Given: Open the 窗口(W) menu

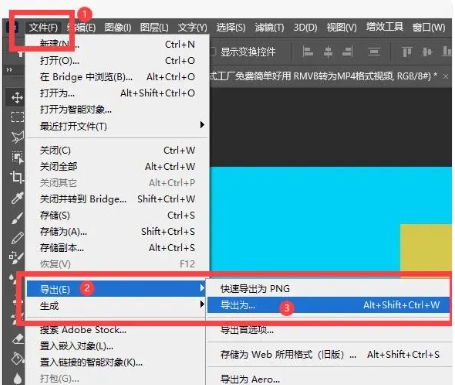Looking at the screenshot, I should tap(429, 27).
